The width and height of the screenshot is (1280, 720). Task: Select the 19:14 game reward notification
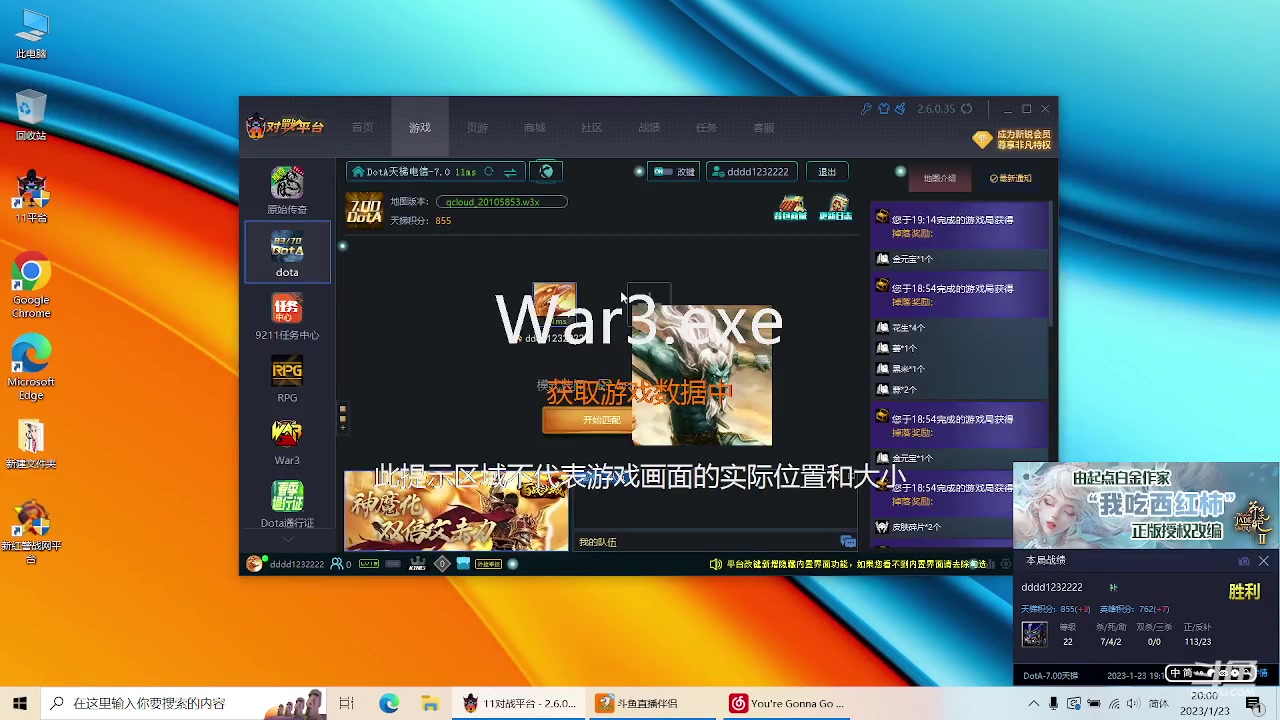click(960, 226)
